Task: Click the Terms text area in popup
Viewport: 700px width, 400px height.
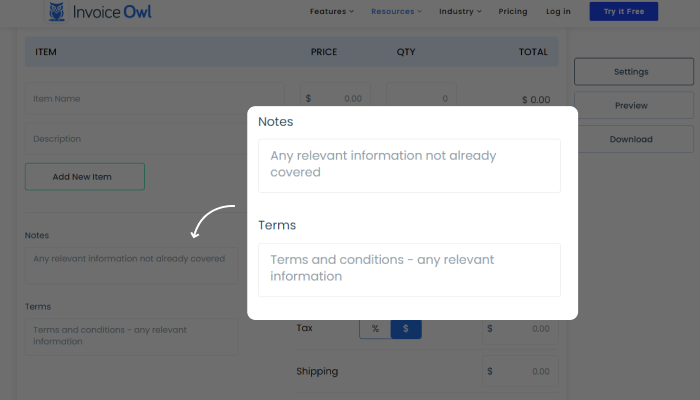Action: pos(409,269)
